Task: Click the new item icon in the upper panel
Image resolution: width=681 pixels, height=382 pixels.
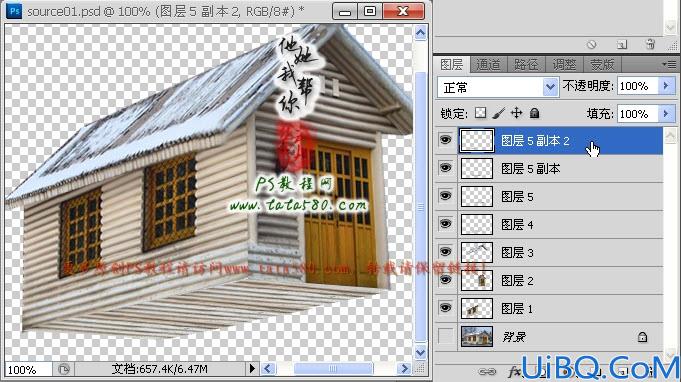Action: point(621,44)
